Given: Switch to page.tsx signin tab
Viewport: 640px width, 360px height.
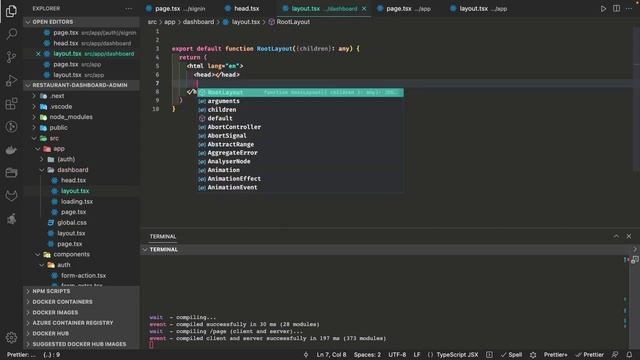Looking at the screenshot, I should (176, 9).
